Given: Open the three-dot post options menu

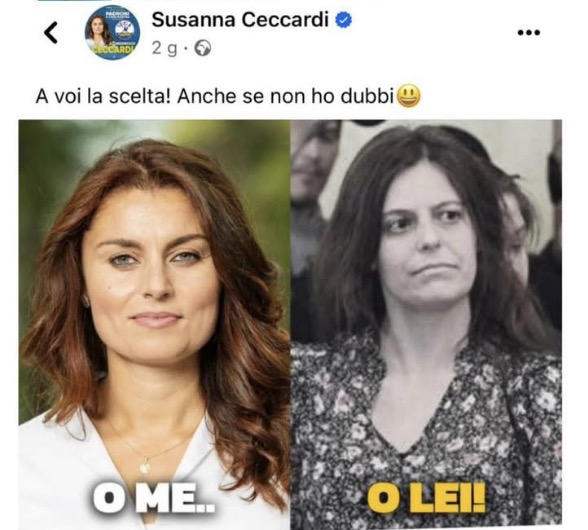Looking at the screenshot, I should (529, 33).
